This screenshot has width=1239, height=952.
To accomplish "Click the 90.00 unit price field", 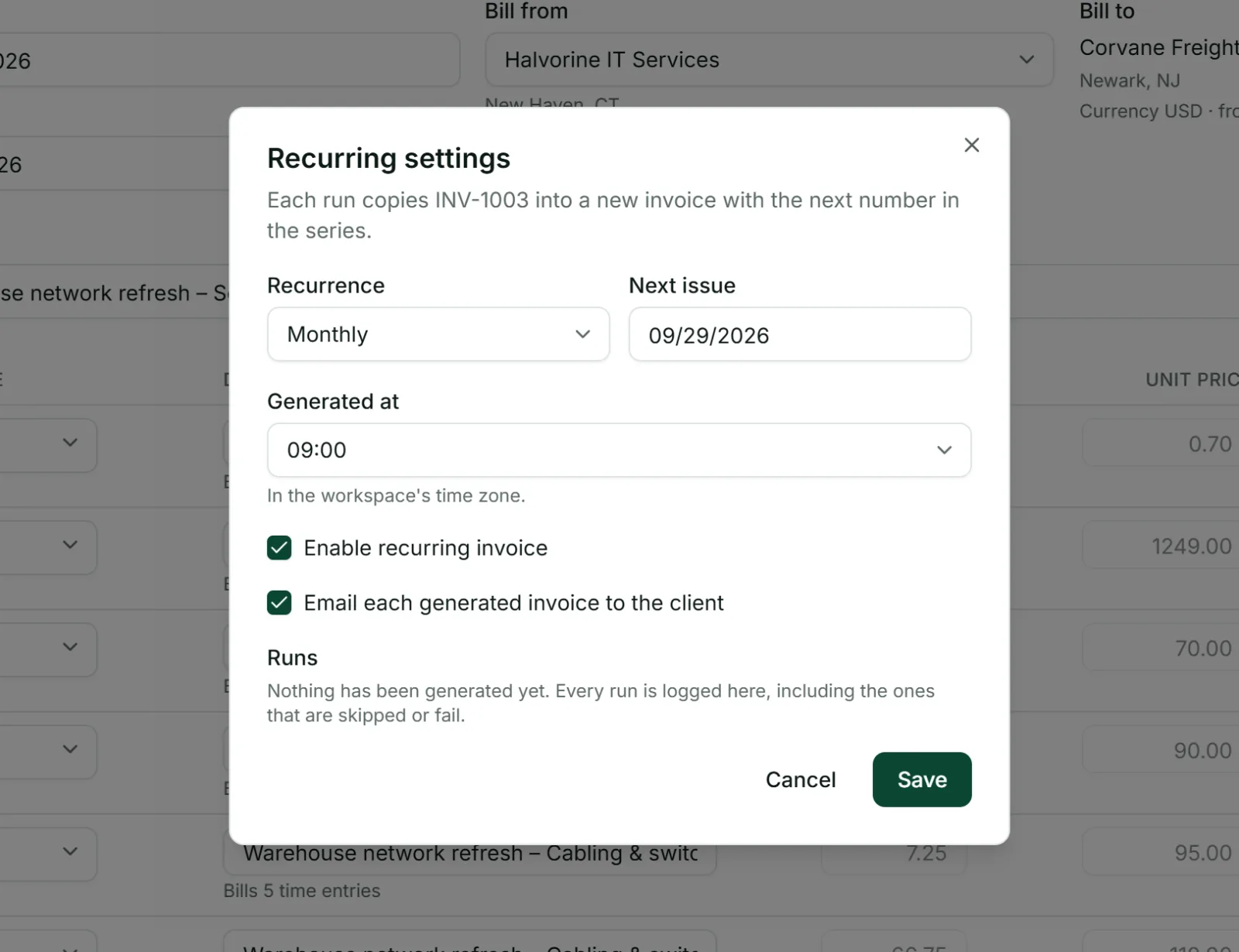I will (1160, 751).
